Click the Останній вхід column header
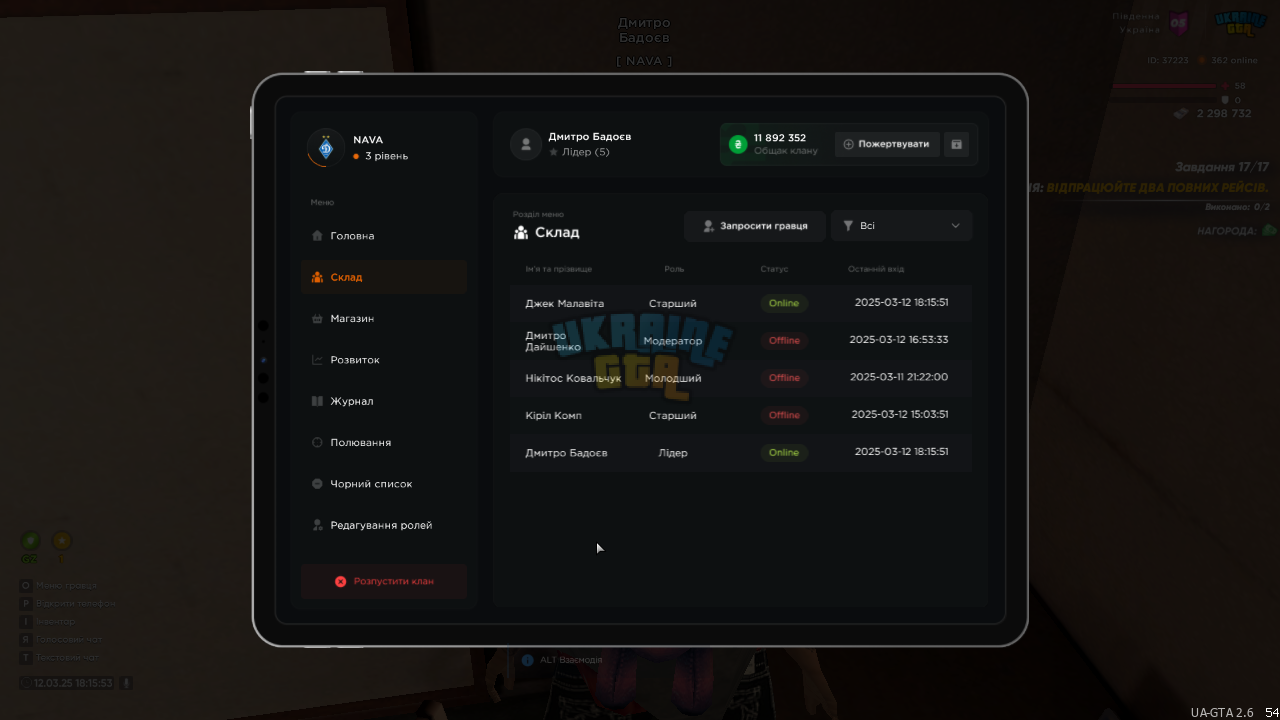This screenshot has width=1280, height=720. click(876, 269)
